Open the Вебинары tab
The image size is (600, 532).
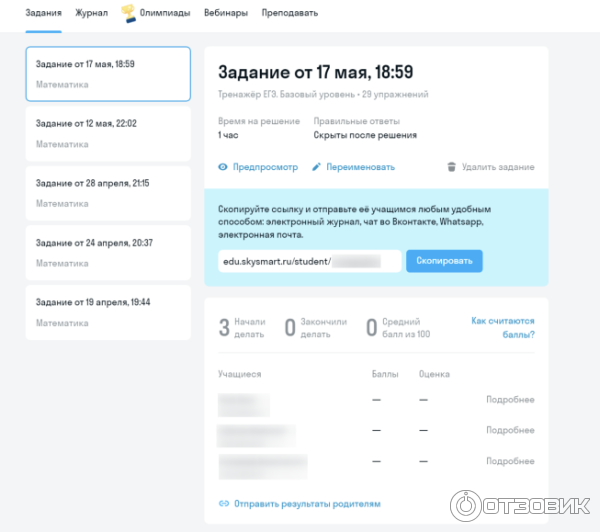point(225,13)
